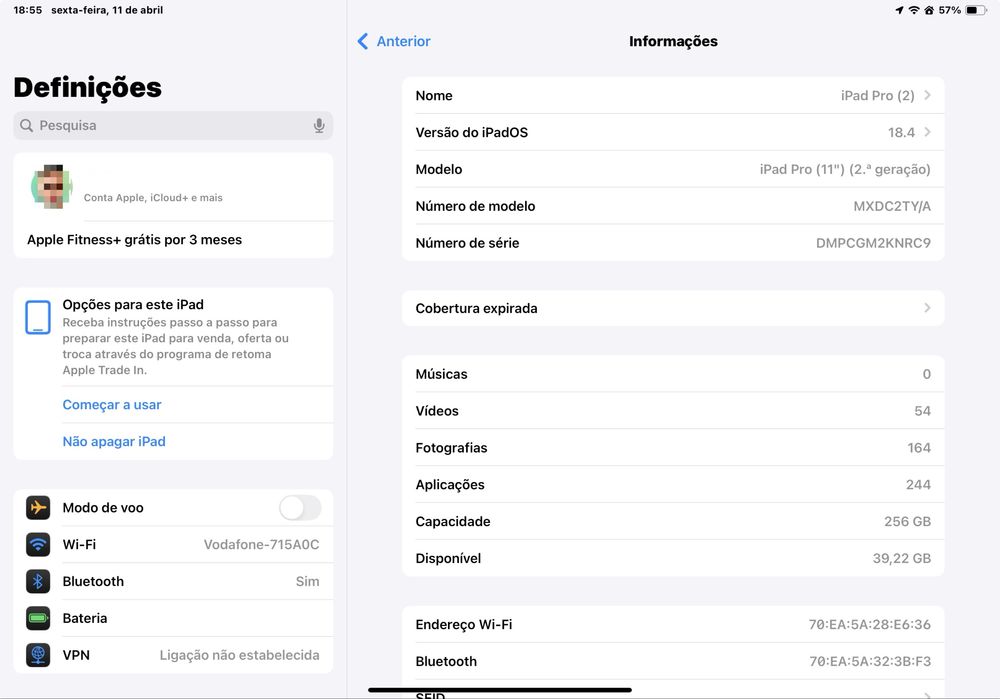Tap the Airplane mode icon
The width and height of the screenshot is (1000, 699).
pyautogui.click(x=38, y=508)
